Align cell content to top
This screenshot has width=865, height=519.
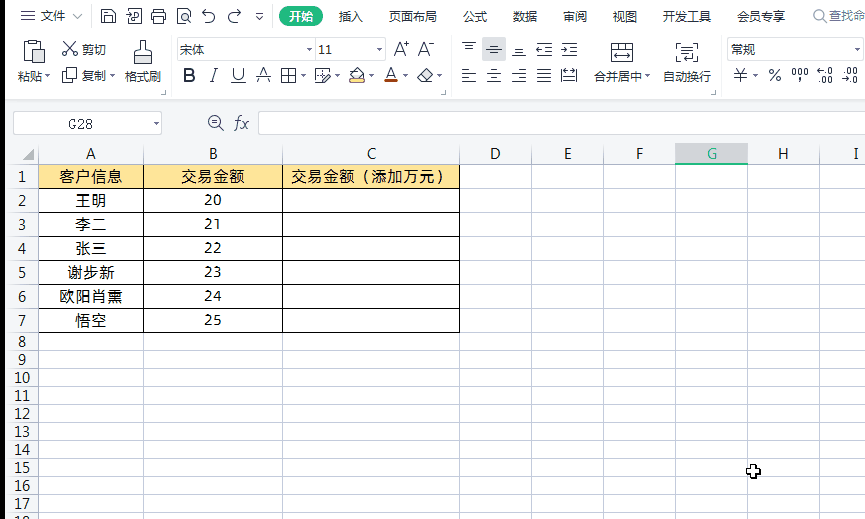tap(469, 49)
